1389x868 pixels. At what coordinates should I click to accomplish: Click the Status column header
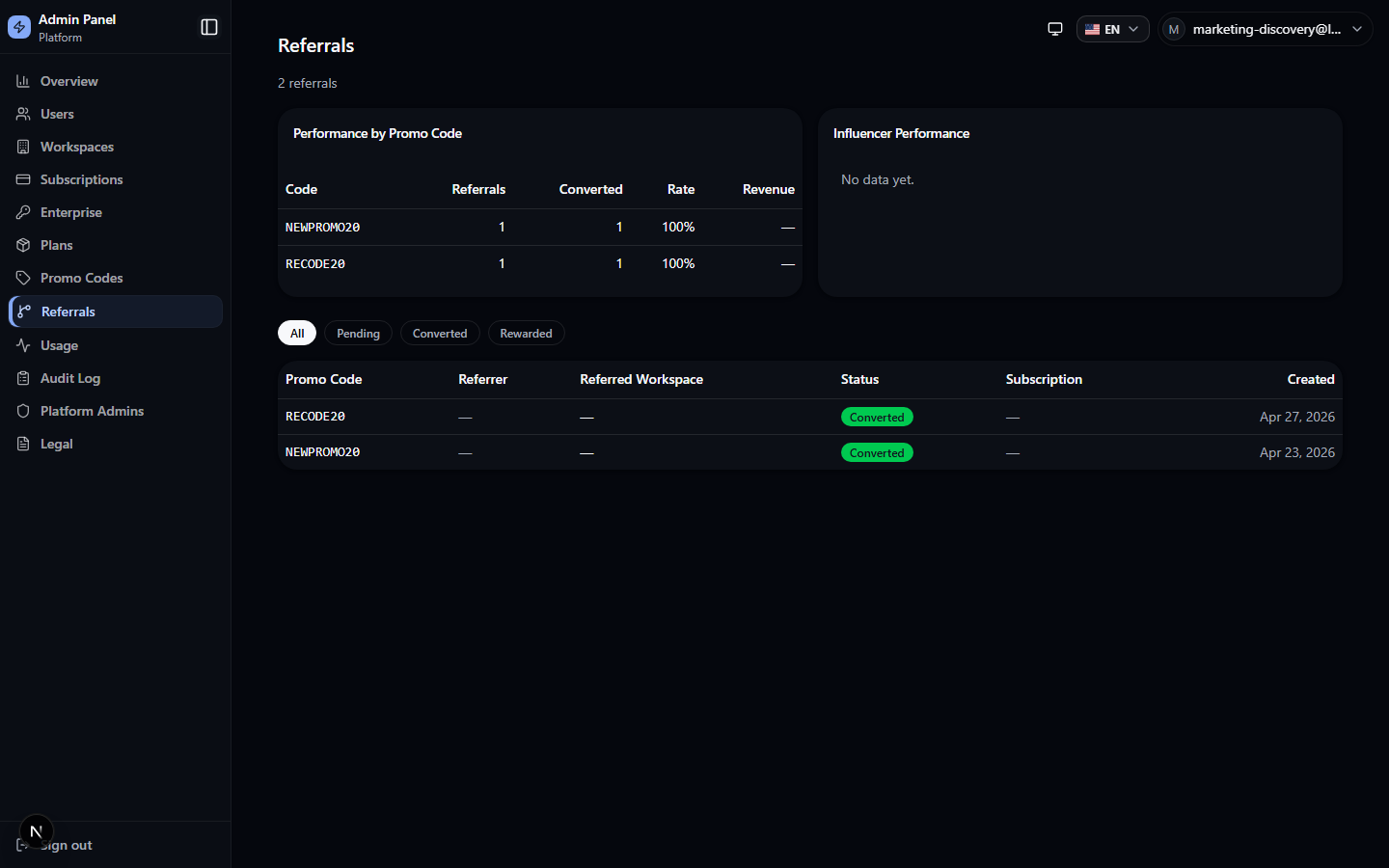pos(859,379)
